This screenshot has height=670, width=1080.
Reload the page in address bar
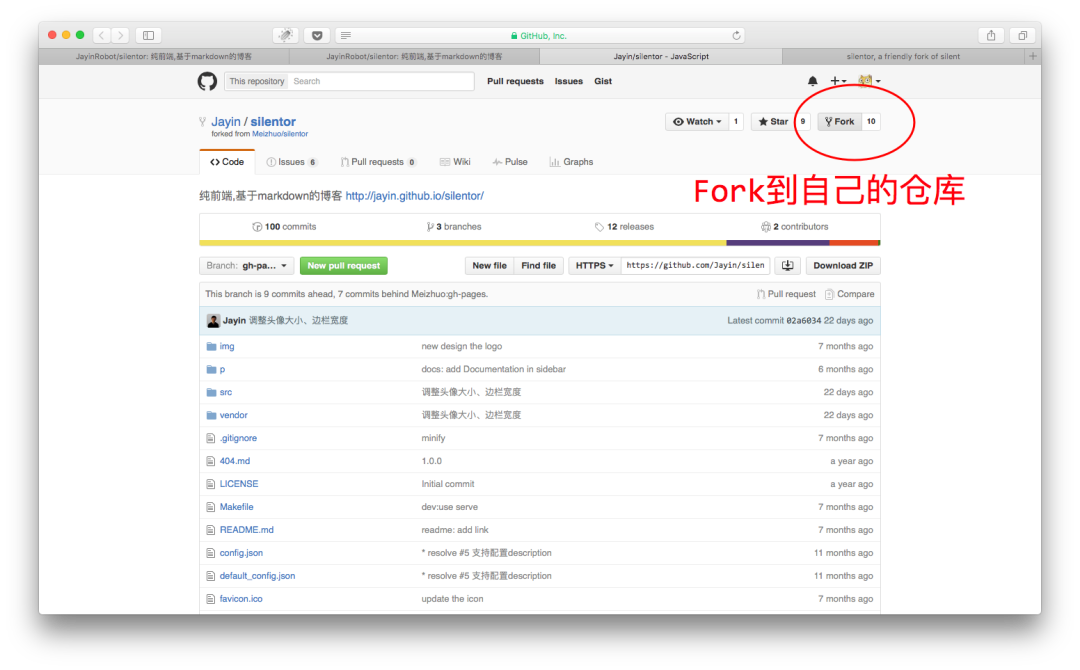pos(736,36)
